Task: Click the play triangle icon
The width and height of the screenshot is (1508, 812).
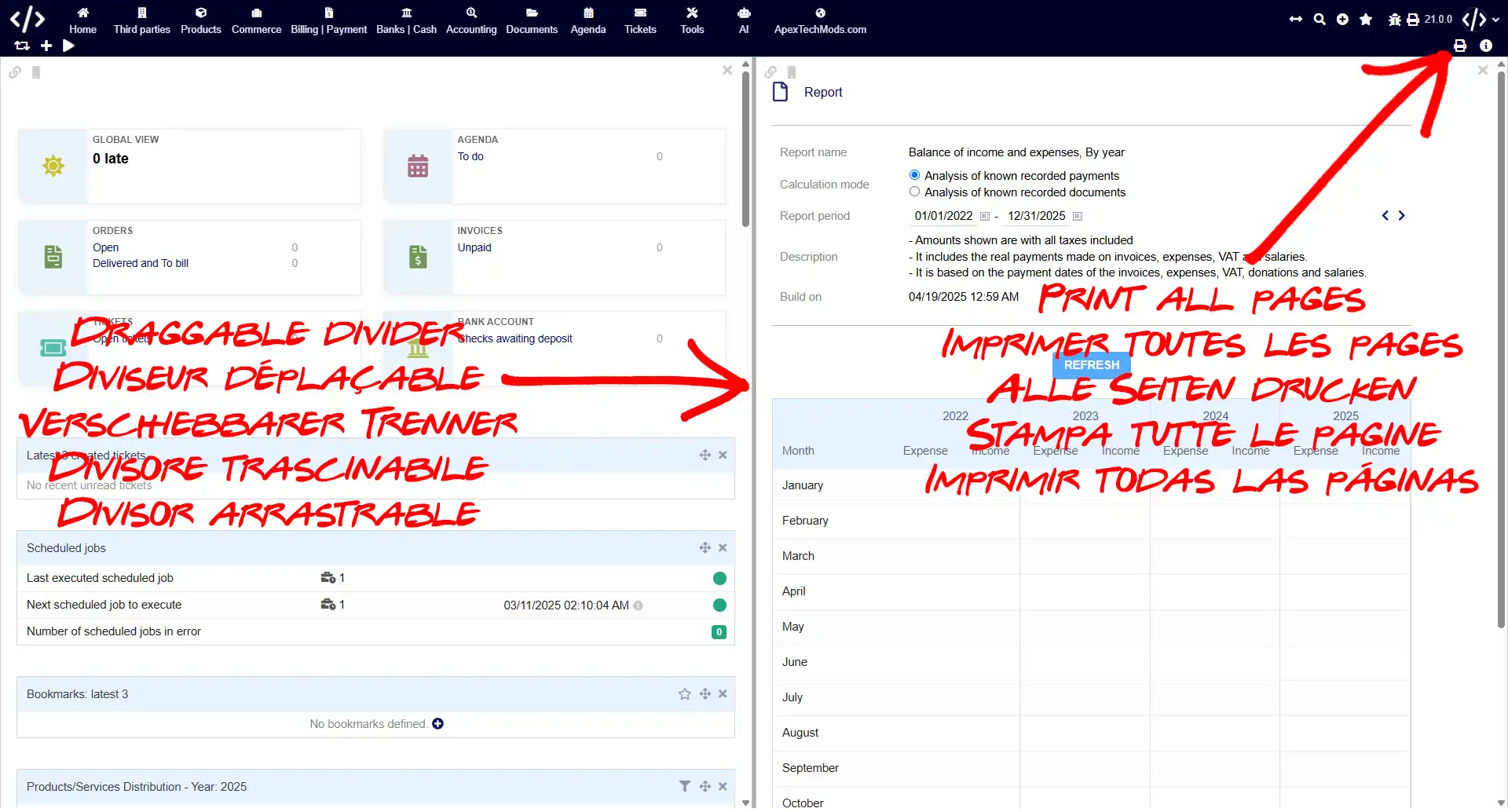Action: click(68, 46)
